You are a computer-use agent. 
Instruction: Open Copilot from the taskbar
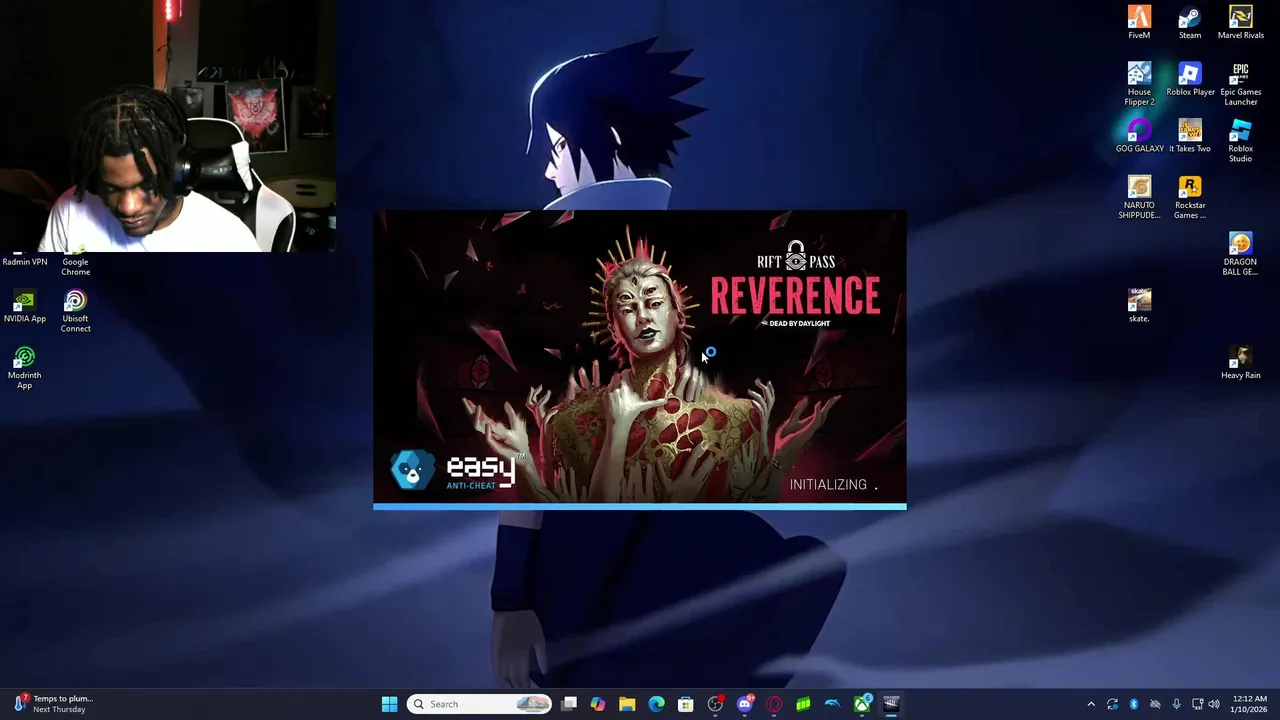tap(598, 704)
